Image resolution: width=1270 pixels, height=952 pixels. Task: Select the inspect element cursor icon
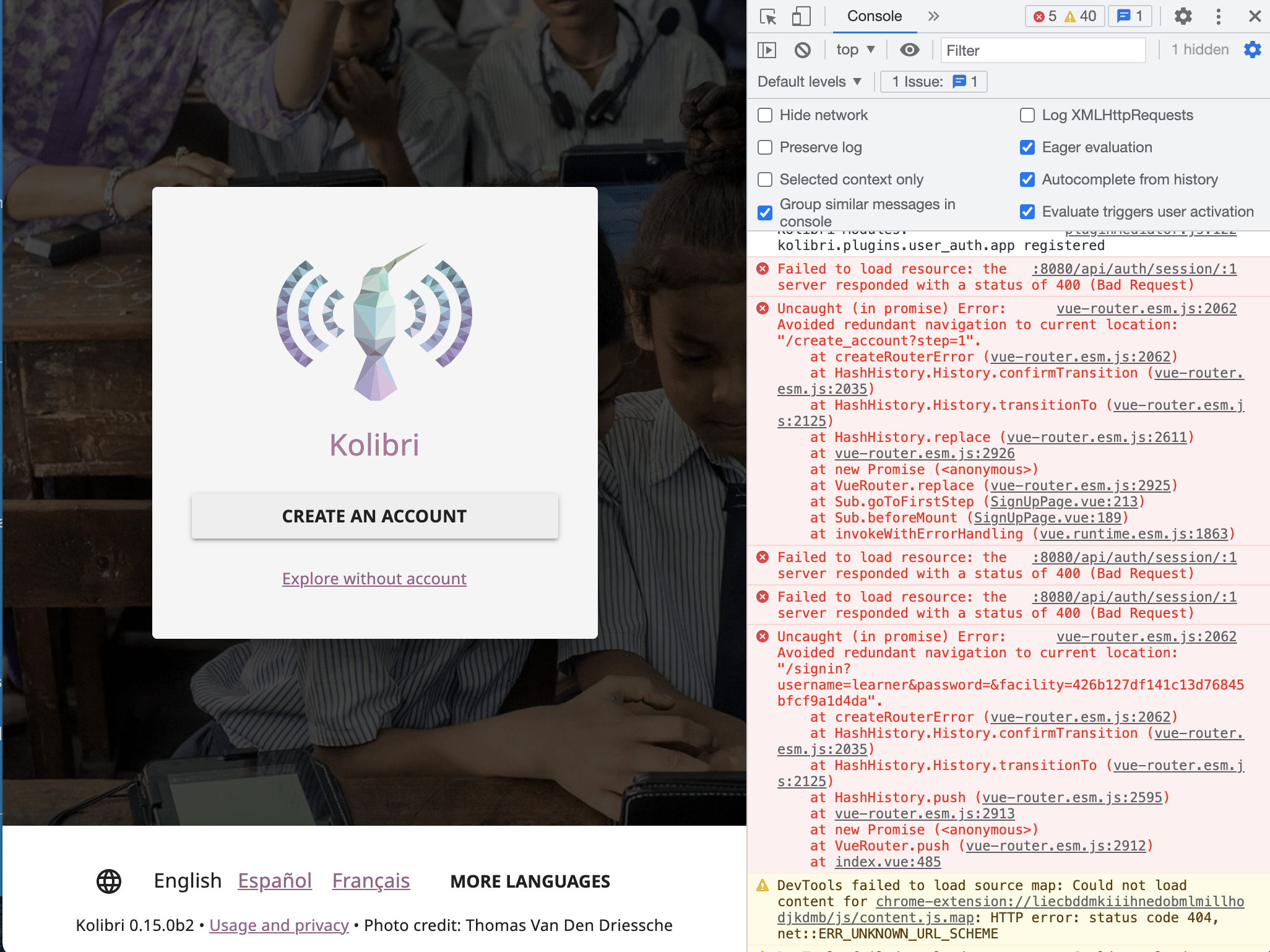[767, 16]
